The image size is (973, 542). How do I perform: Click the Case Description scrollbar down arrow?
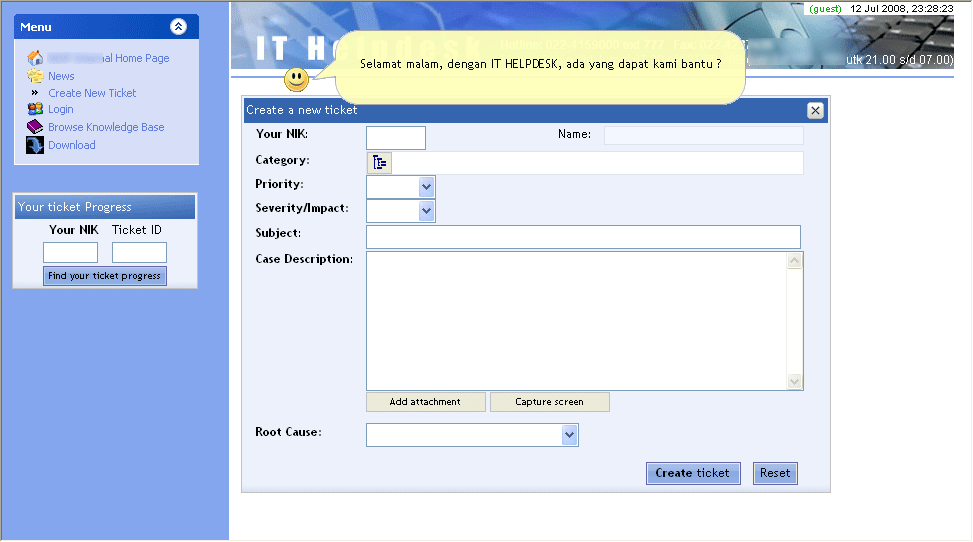pyautogui.click(x=795, y=381)
